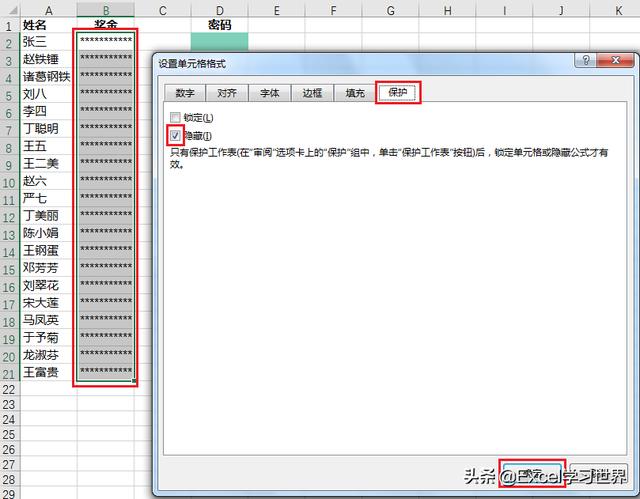The height and width of the screenshot is (499, 640).
Task: Select column C header
Action: [162, 10]
